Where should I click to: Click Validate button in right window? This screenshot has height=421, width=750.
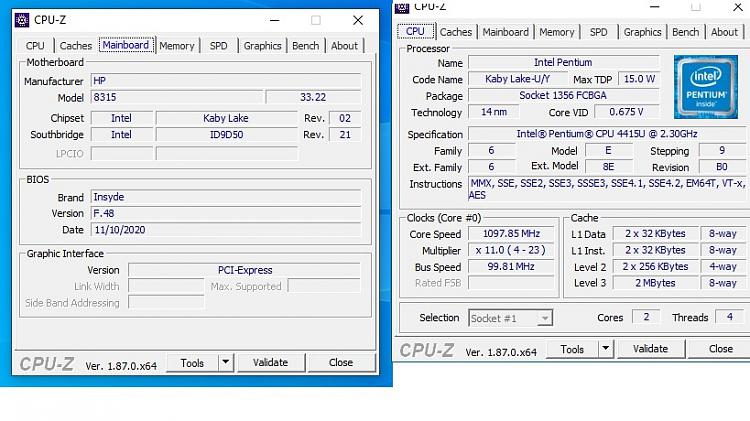[x=651, y=349]
